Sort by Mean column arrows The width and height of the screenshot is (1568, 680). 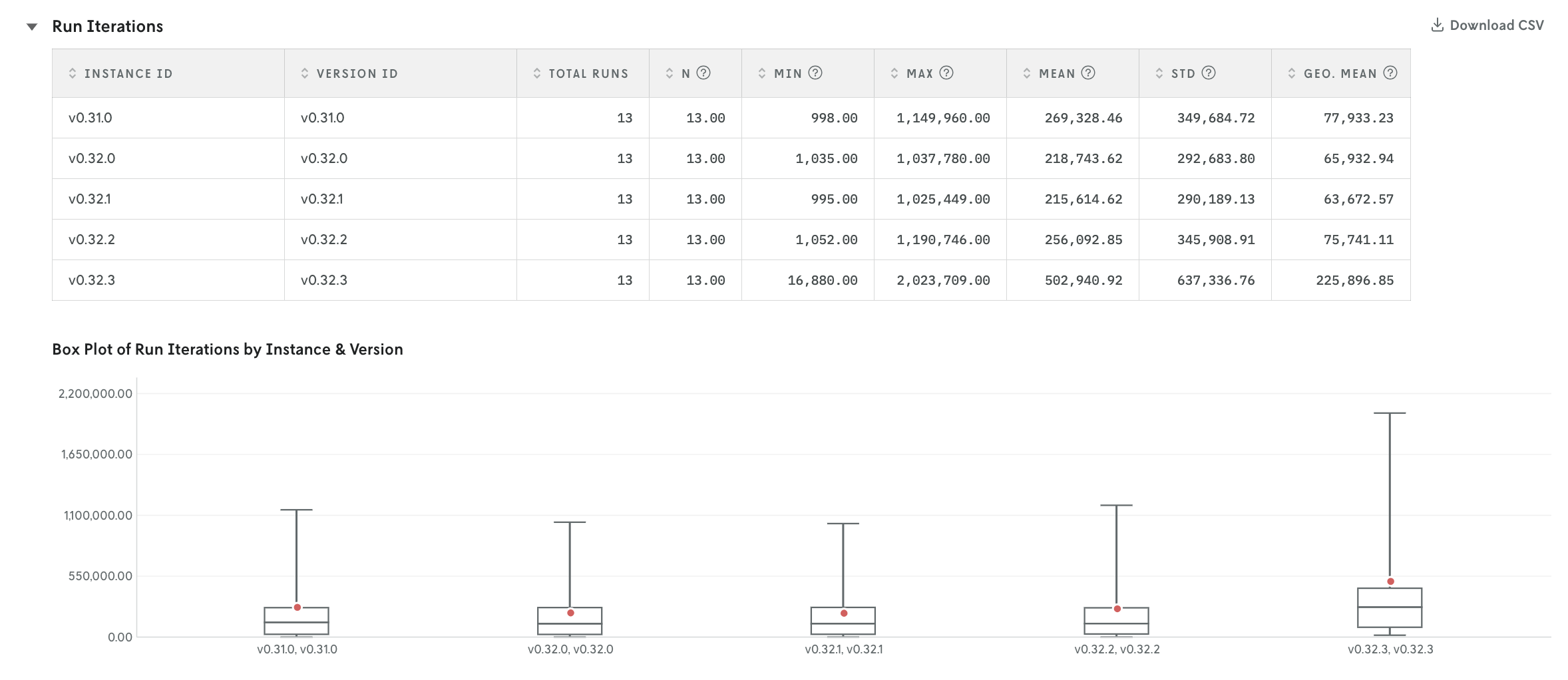[x=1027, y=73]
